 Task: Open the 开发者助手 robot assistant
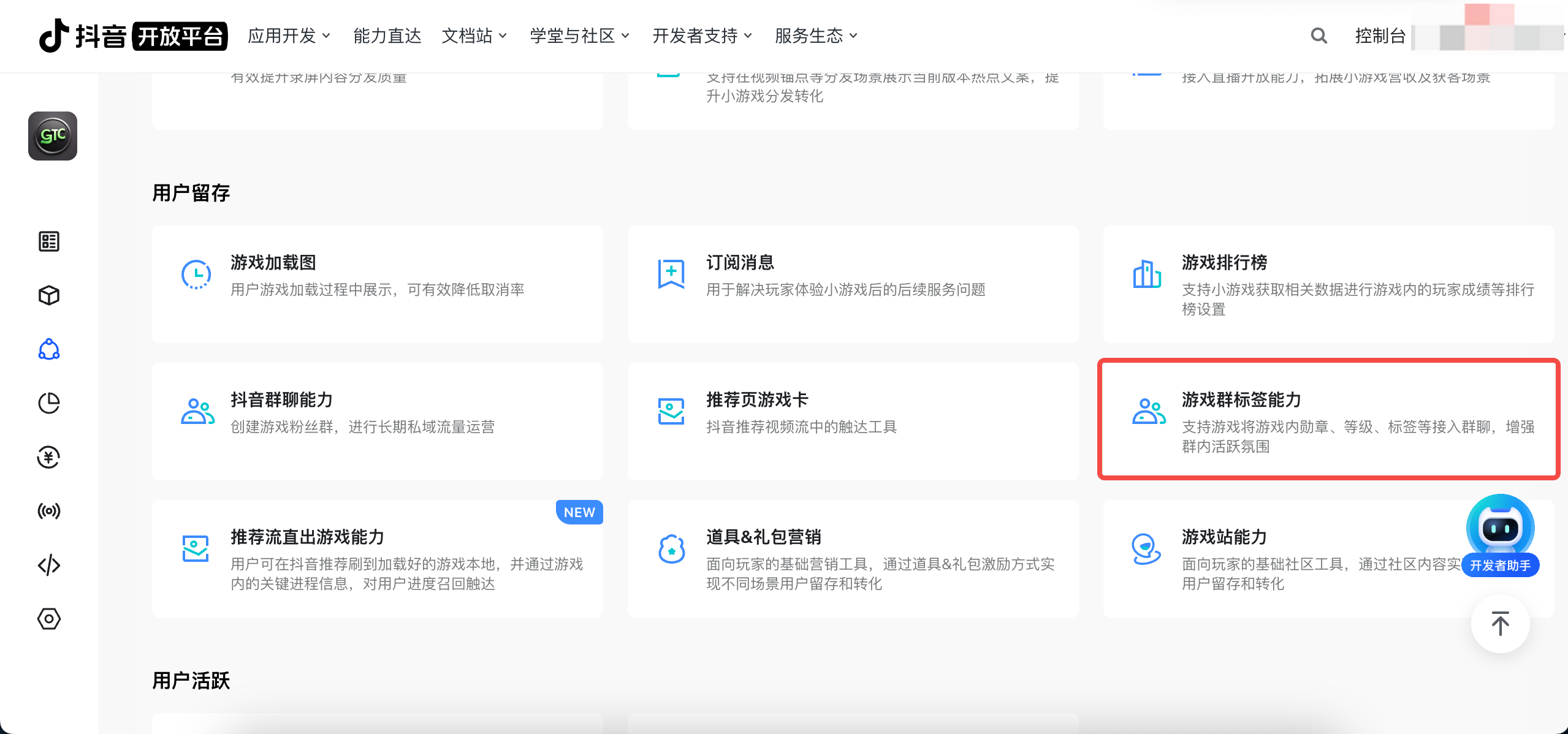coord(1500,536)
